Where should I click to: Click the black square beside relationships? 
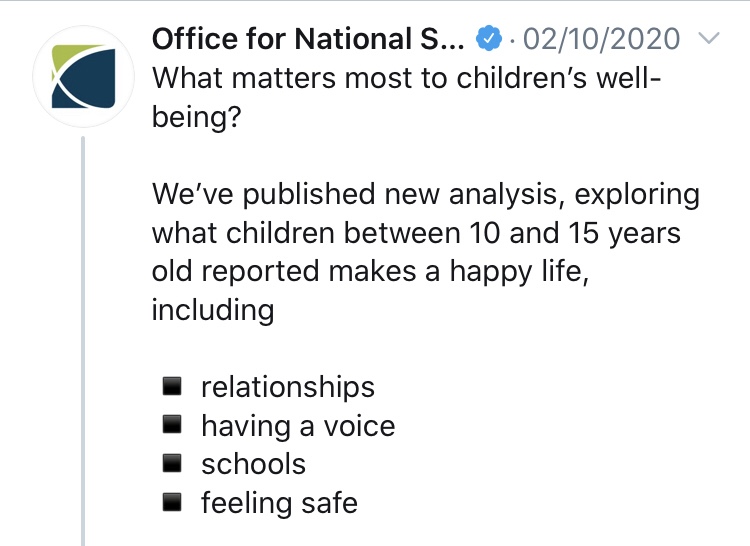[x=172, y=386]
